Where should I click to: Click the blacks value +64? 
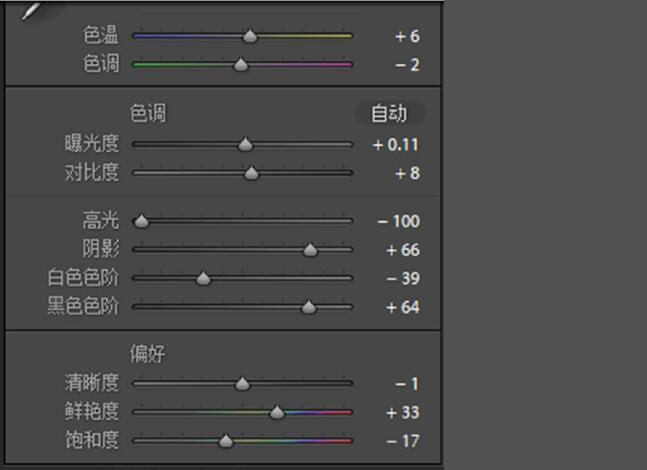(x=403, y=307)
